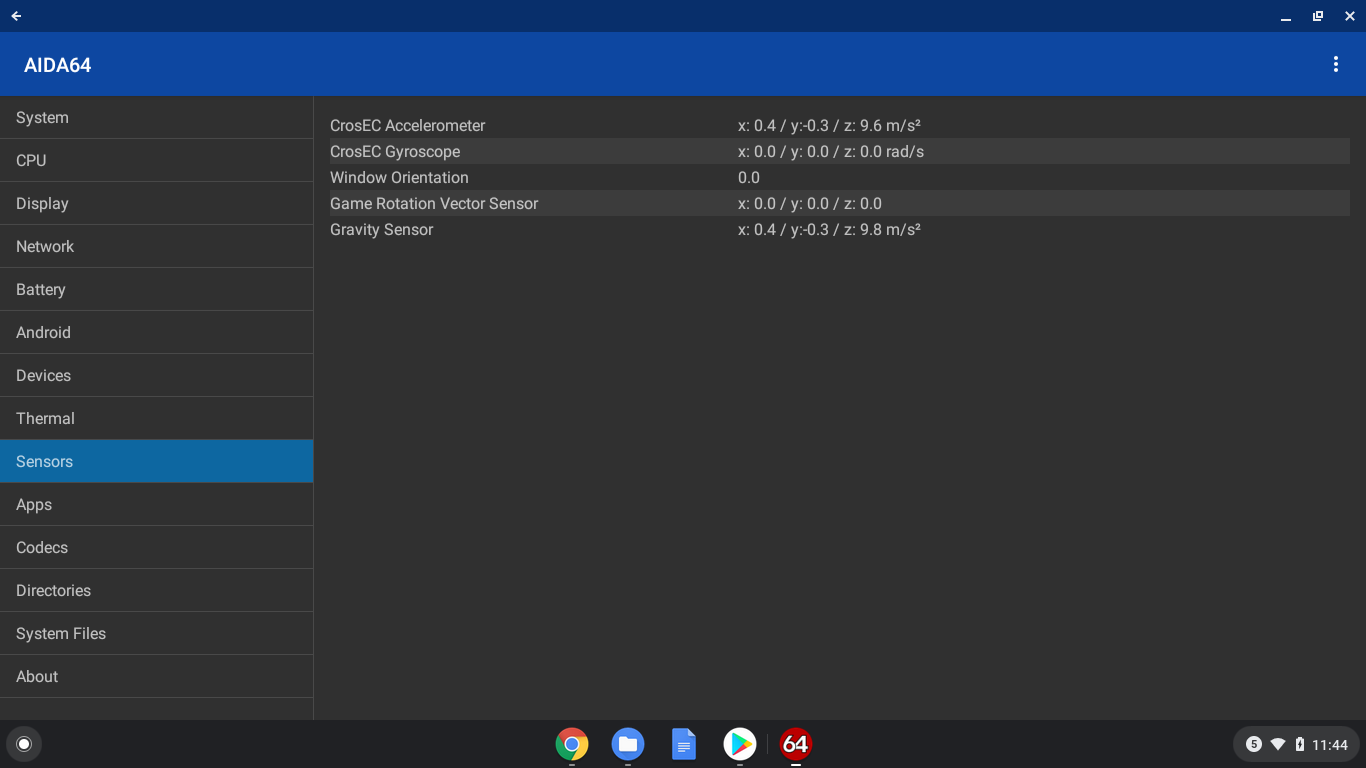Click the back arrow in title bar
The image size is (1366, 768).
coord(16,16)
